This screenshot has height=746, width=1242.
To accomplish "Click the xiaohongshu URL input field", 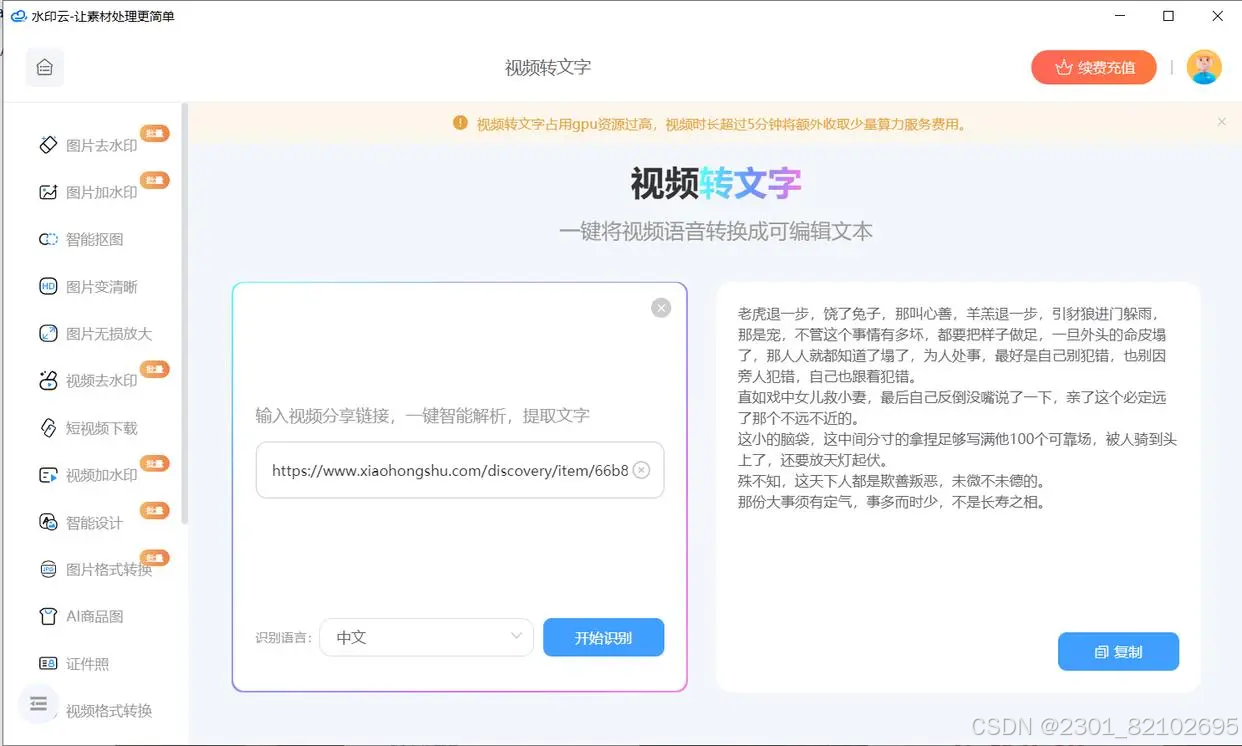I will pyautogui.click(x=460, y=470).
